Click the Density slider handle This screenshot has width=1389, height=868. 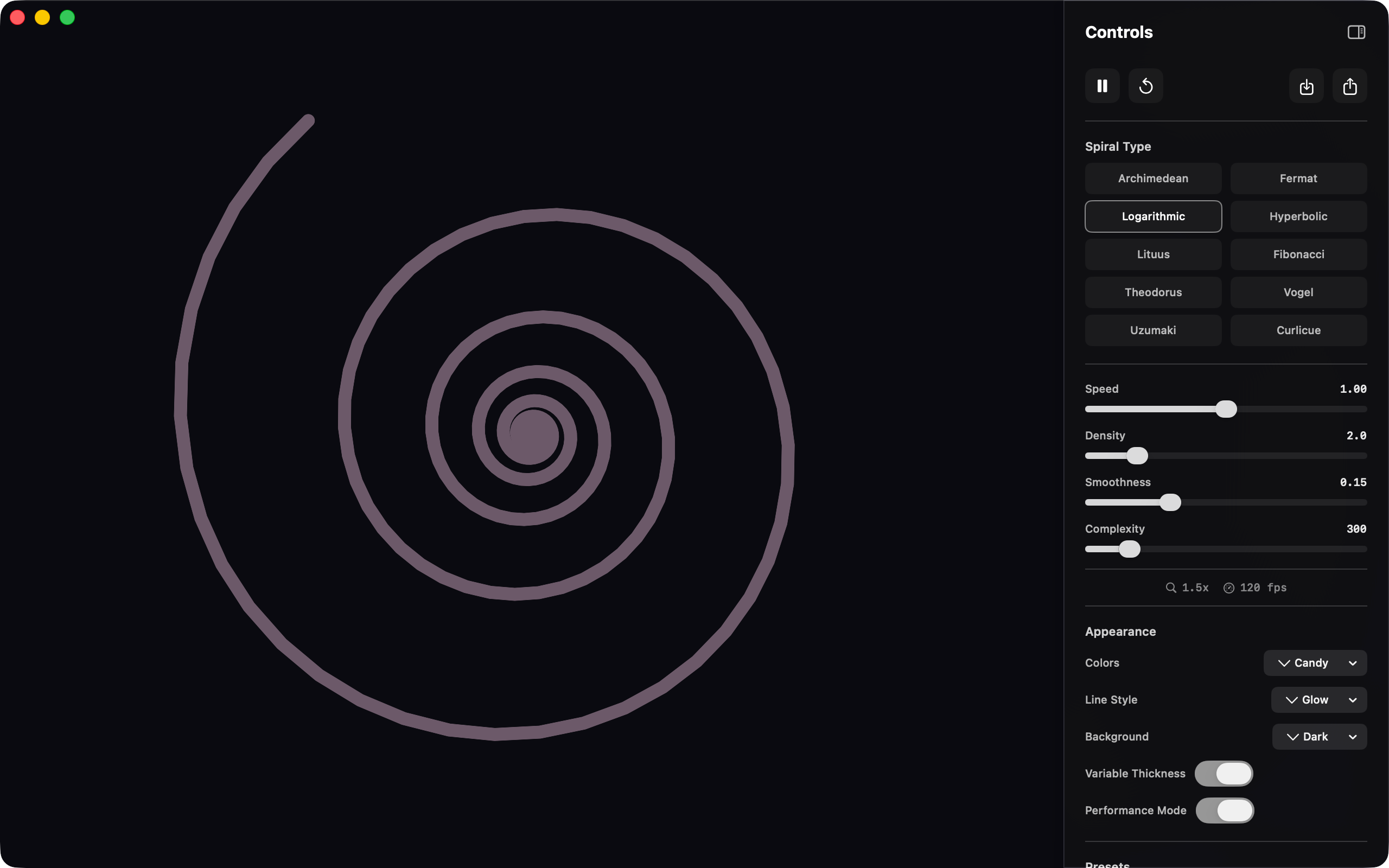coord(1137,456)
